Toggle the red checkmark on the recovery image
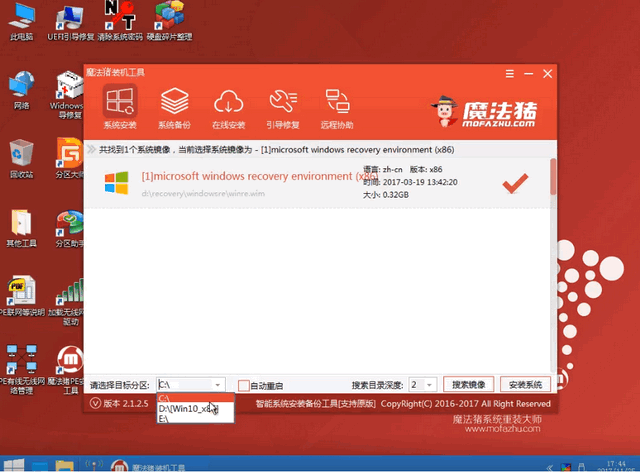 click(x=514, y=183)
